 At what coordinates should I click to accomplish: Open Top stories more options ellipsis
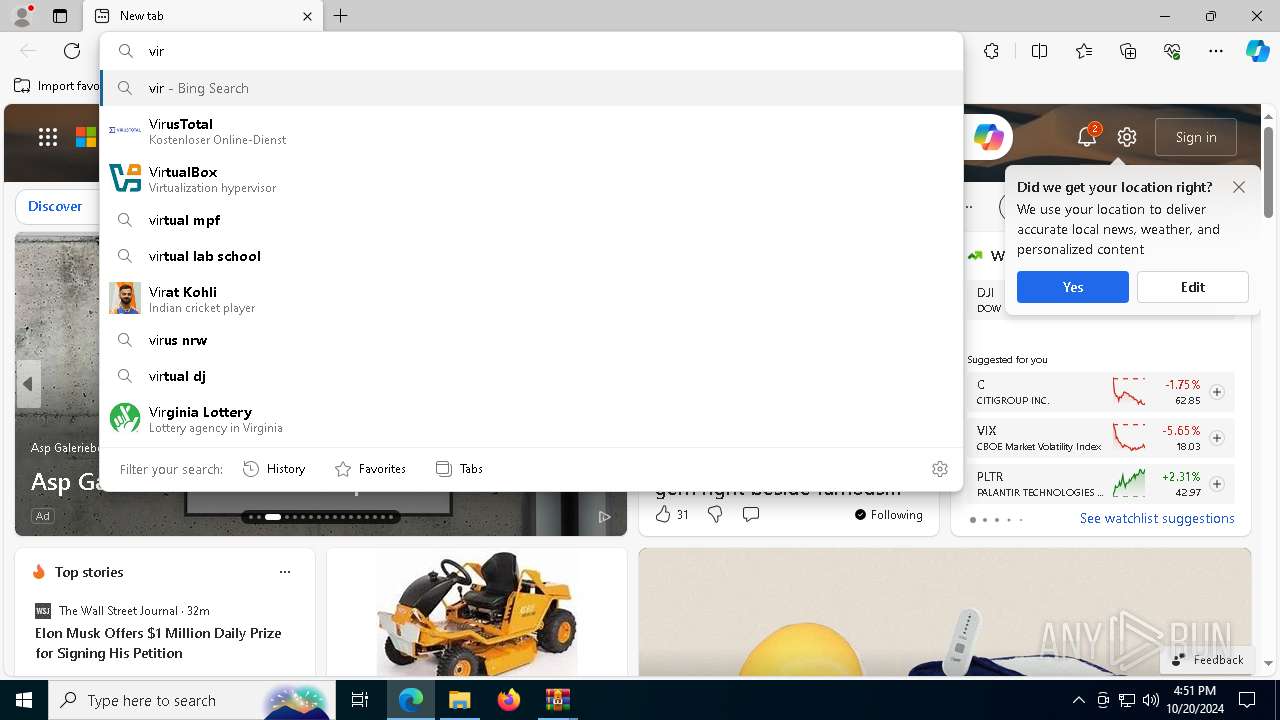[x=285, y=572]
